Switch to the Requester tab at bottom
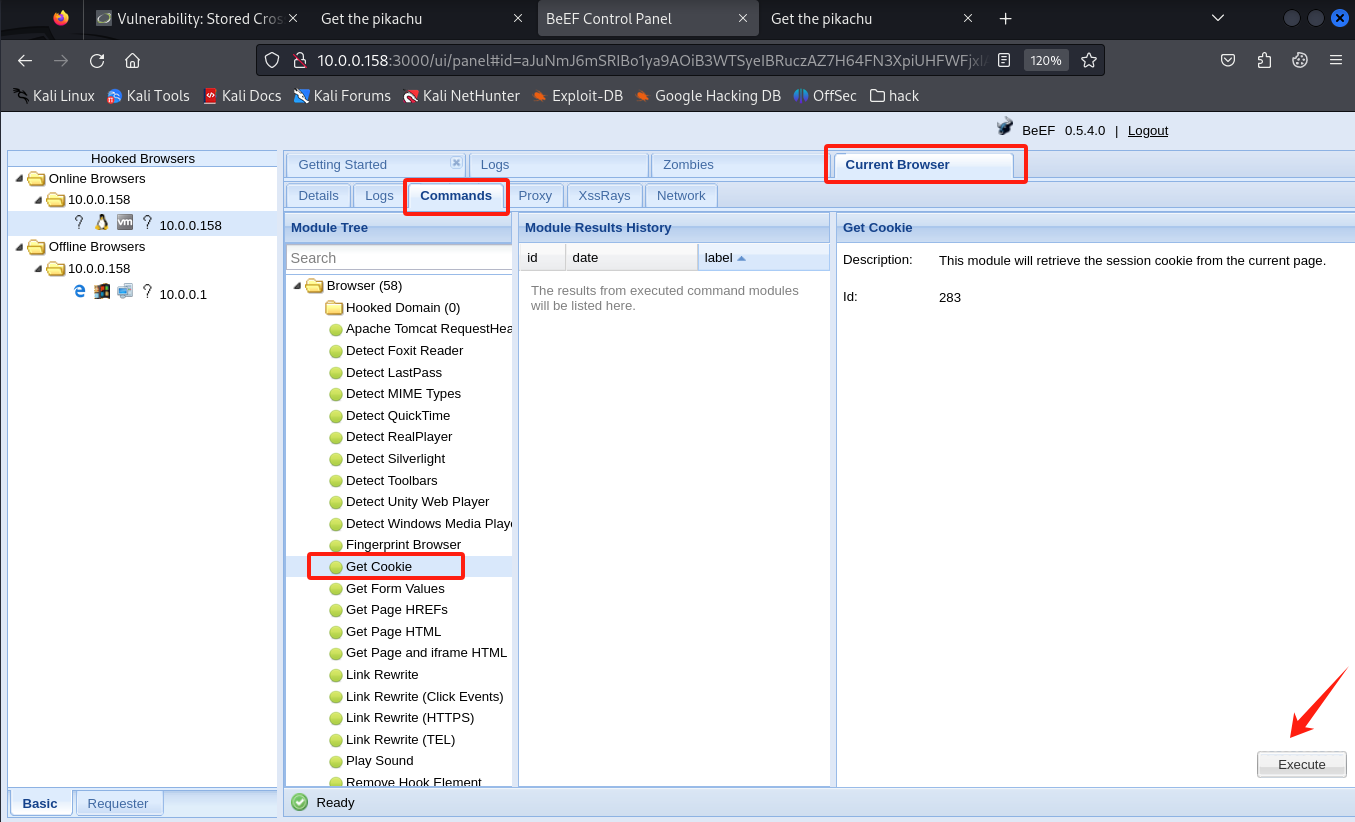 tap(119, 803)
